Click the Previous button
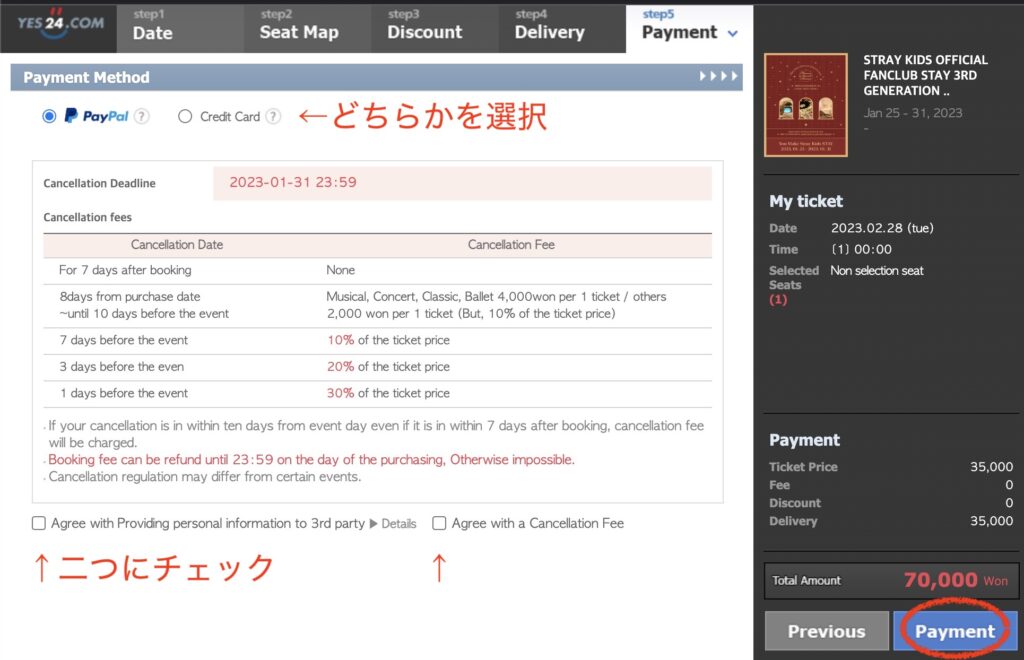1024x660 pixels. pyautogui.click(x=826, y=631)
